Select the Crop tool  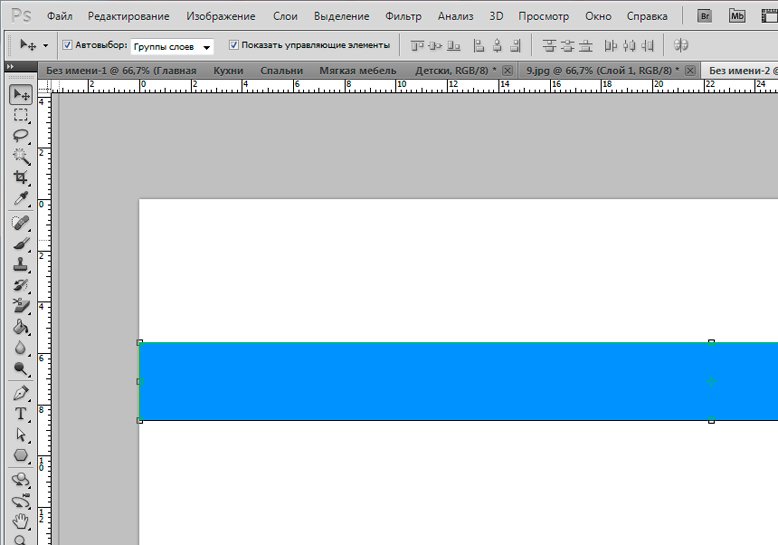(x=21, y=177)
